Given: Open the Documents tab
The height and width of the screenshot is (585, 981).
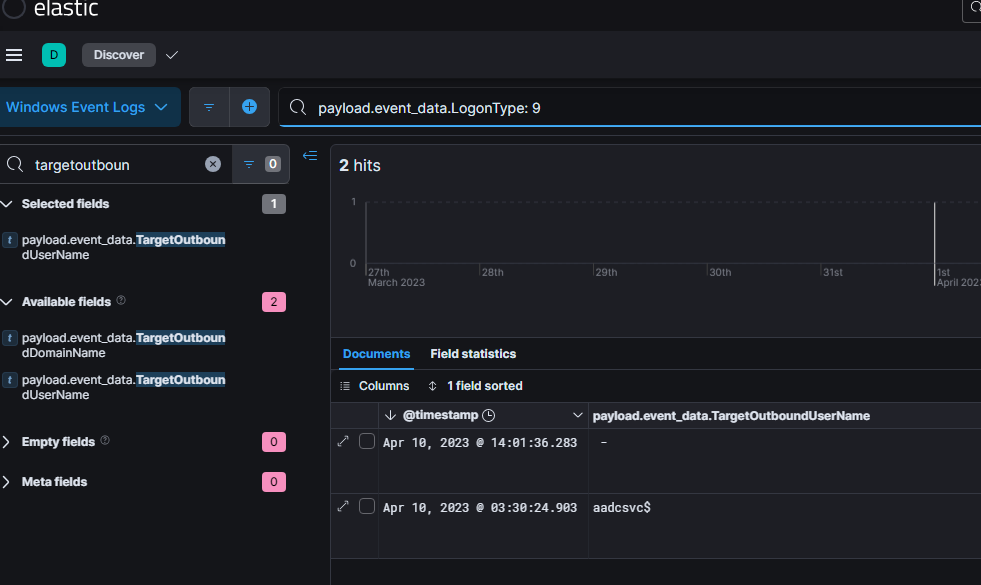Looking at the screenshot, I should (x=376, y=354).
